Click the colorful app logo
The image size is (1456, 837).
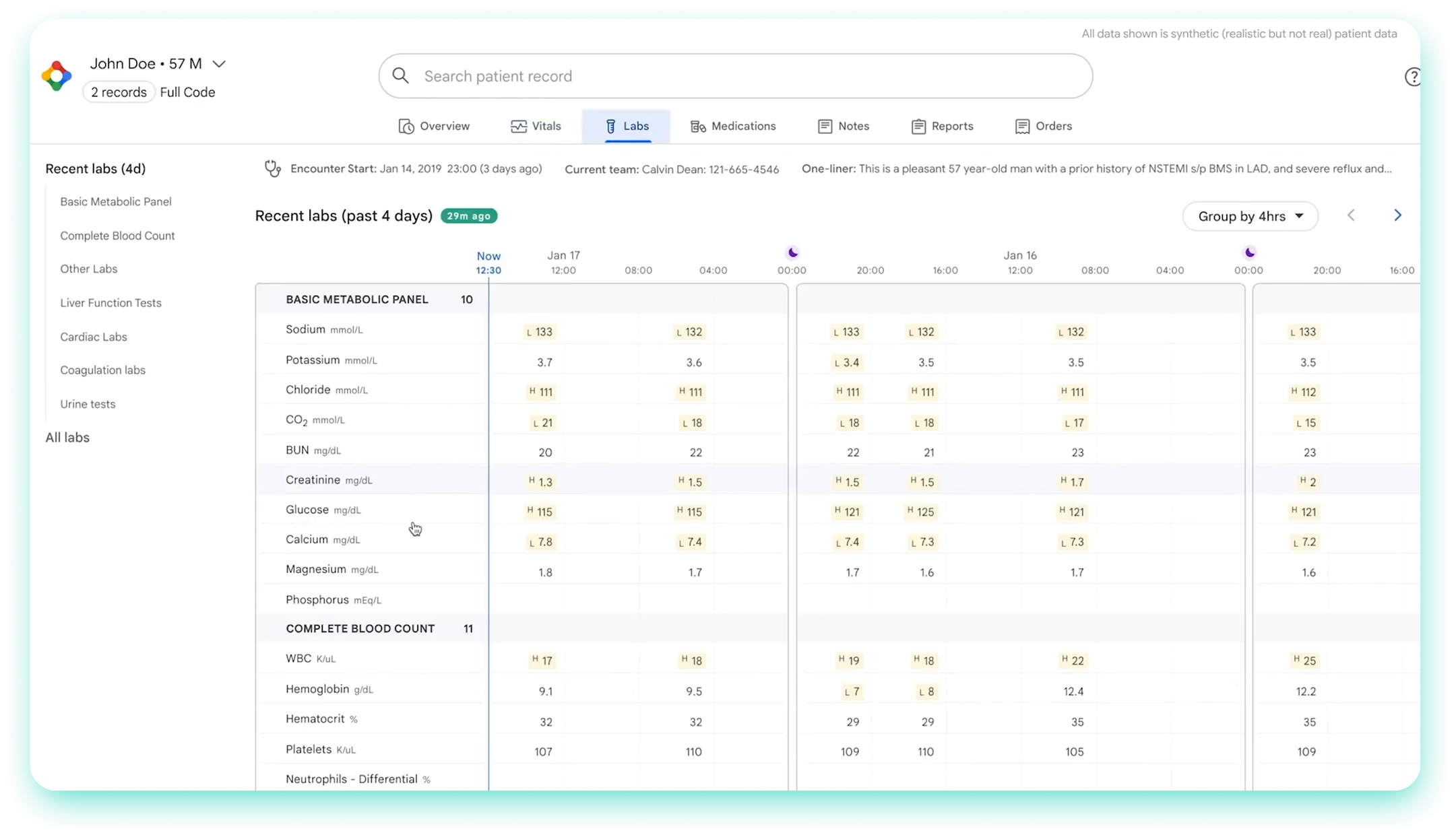point(57,76)
